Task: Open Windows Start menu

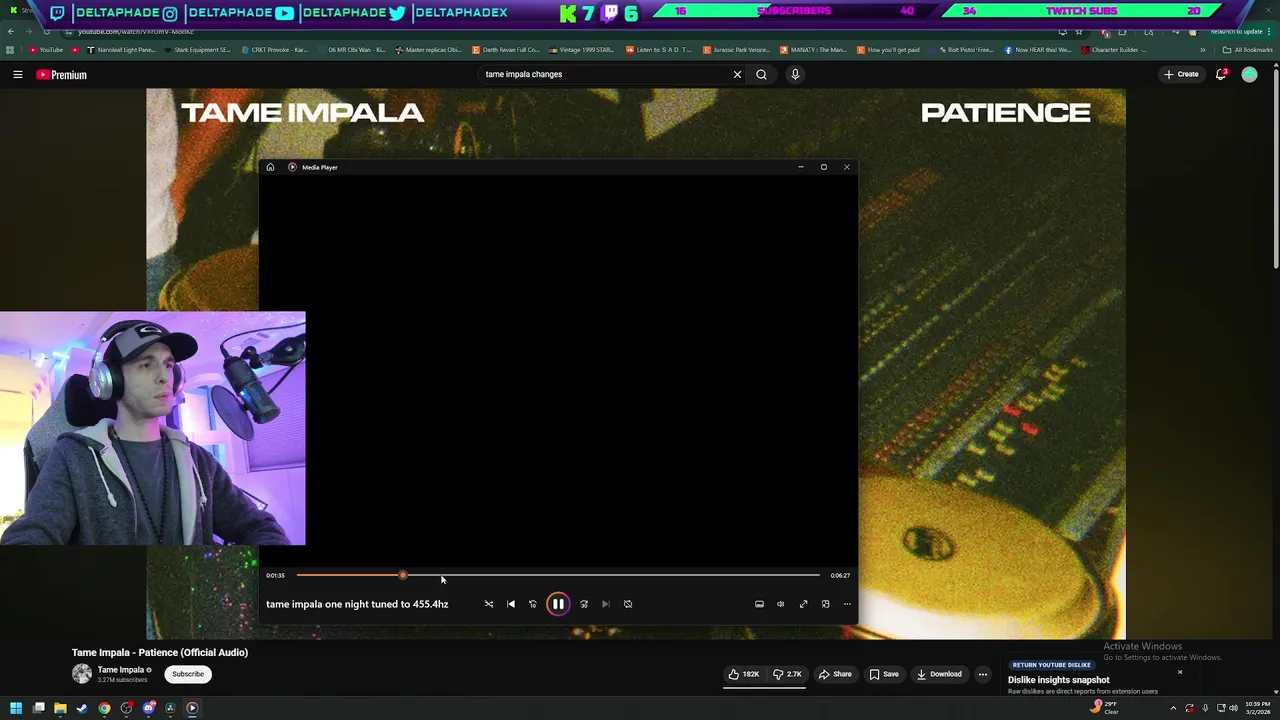Action: click(x=16, y=708)
